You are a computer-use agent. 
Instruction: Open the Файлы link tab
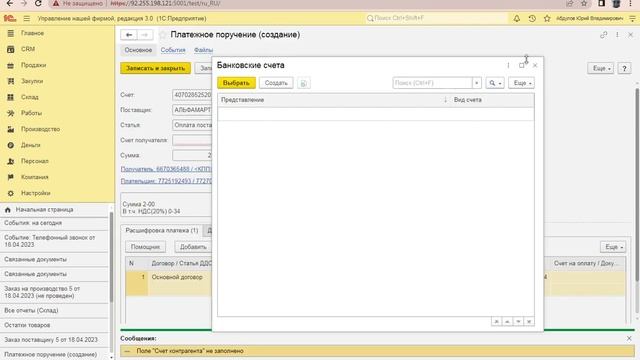(203, 50)
